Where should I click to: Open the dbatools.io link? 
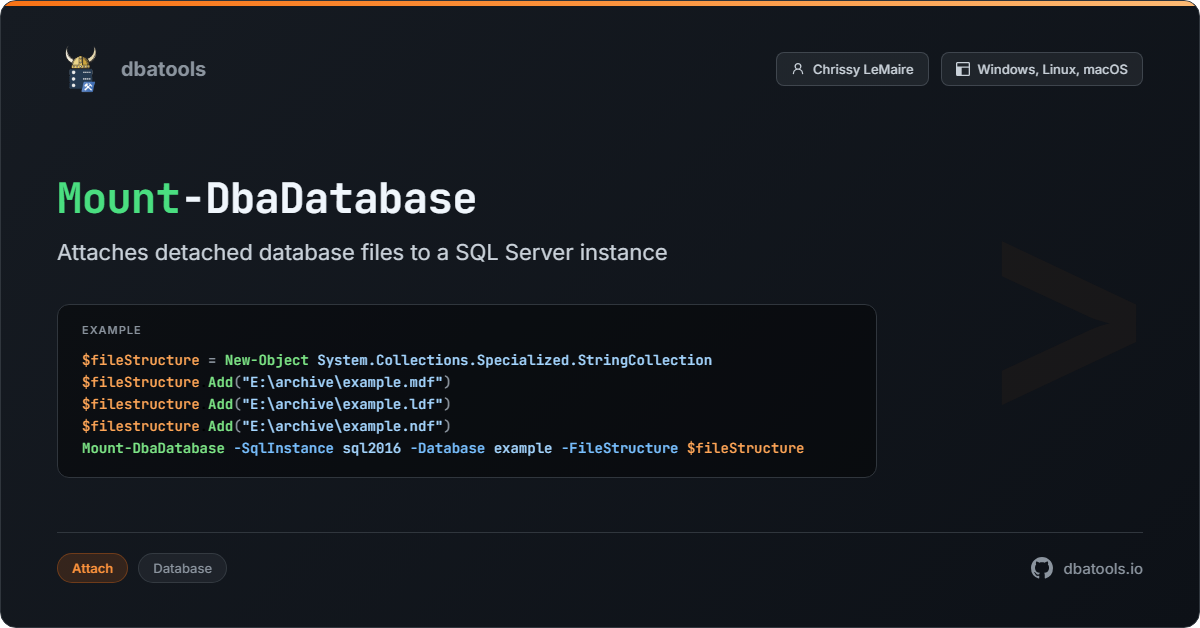pyautogui.click(x=1103, y=568)
